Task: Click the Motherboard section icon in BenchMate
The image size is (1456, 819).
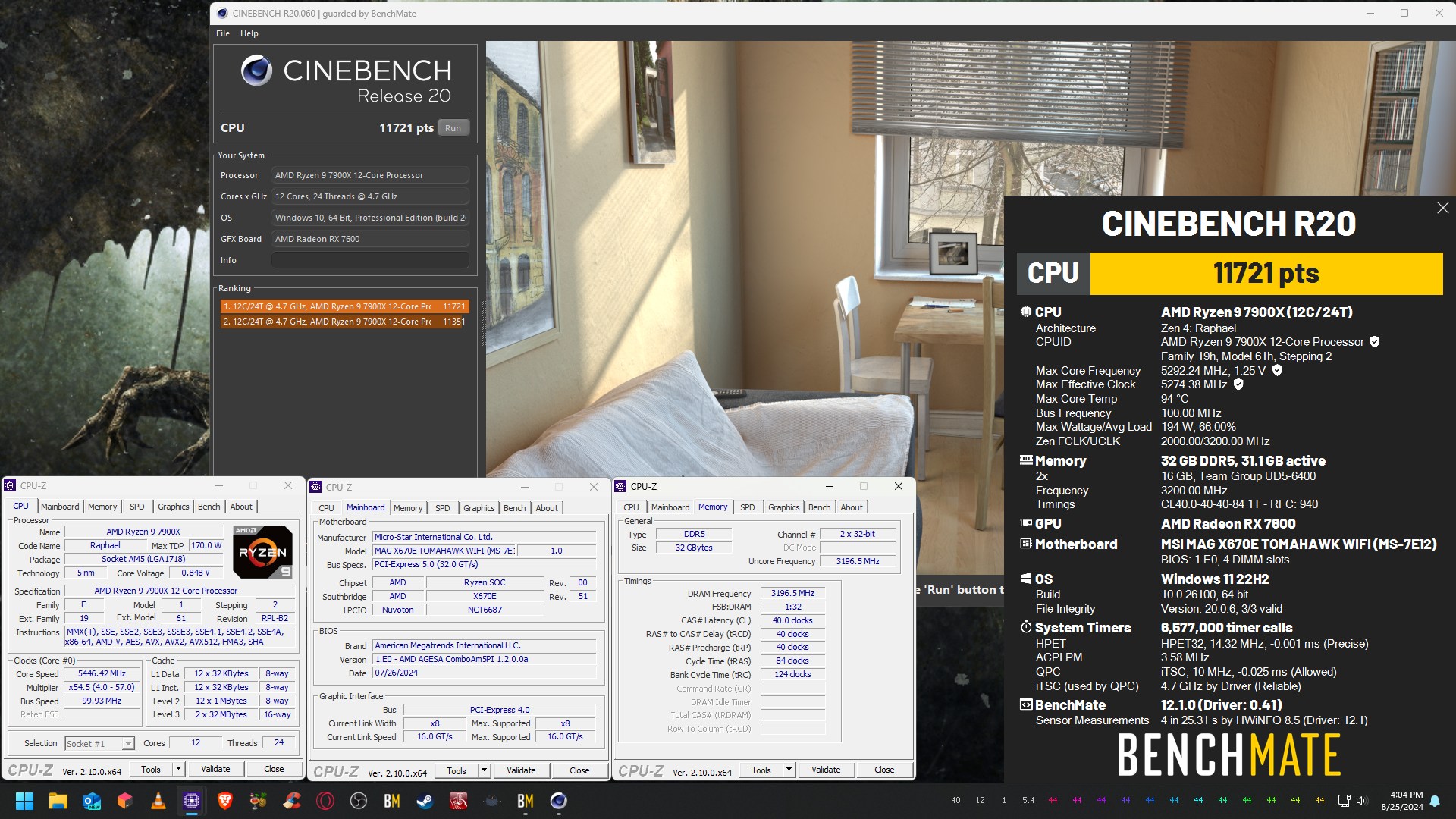Action: (x=1026, y=544)
